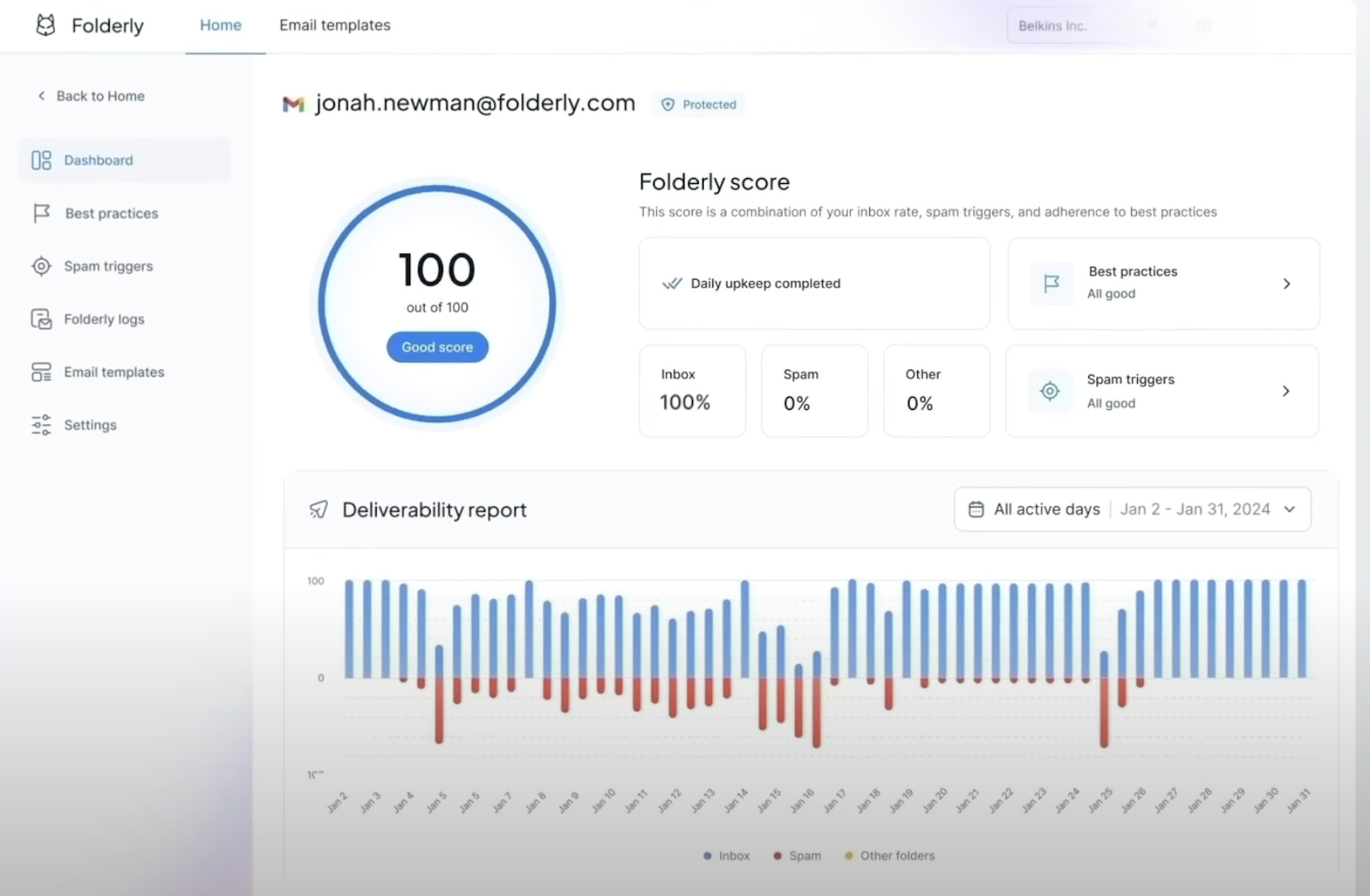Screen dimensions: 1370x896
Task: Click the Inbox 100% stat card
Action: 693,391
